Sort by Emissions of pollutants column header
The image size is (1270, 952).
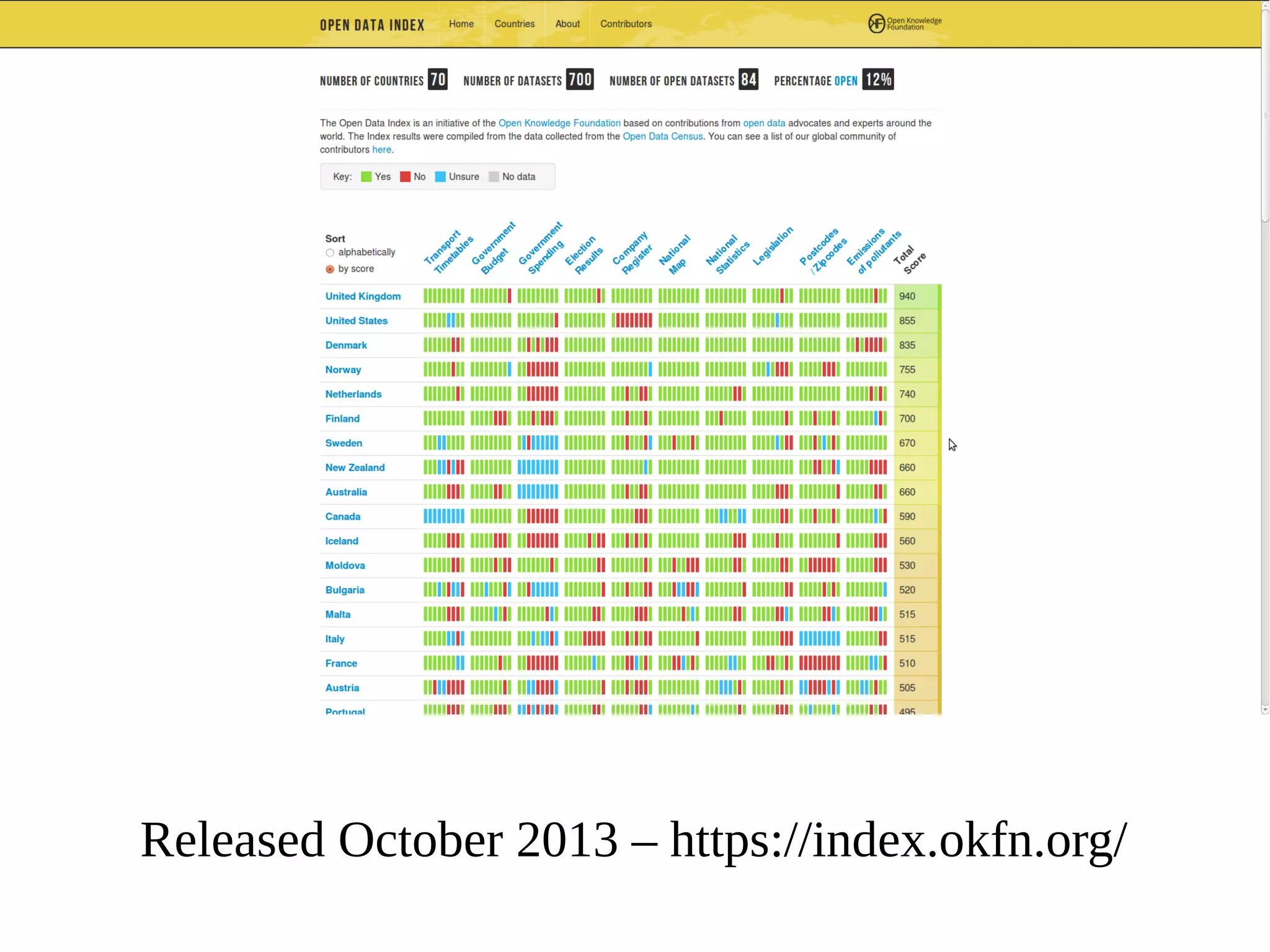click(874, 251)
